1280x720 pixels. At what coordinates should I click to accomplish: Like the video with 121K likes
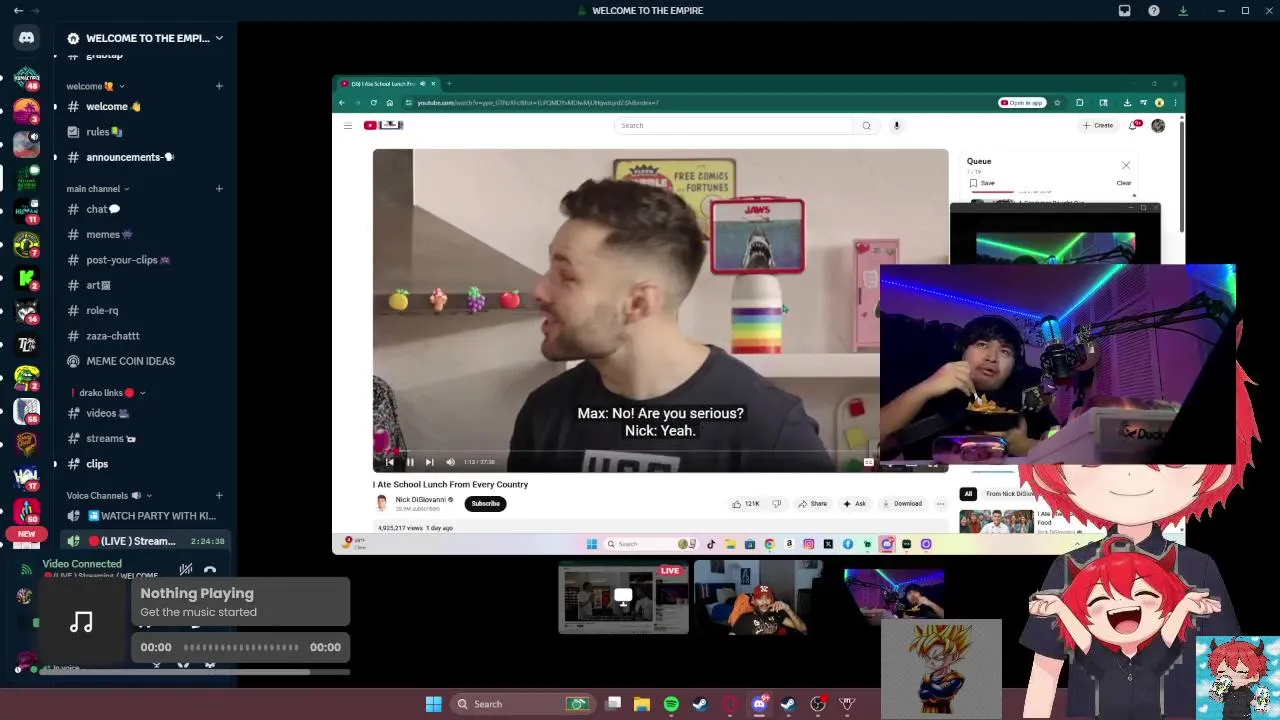(x=746, y=504)
